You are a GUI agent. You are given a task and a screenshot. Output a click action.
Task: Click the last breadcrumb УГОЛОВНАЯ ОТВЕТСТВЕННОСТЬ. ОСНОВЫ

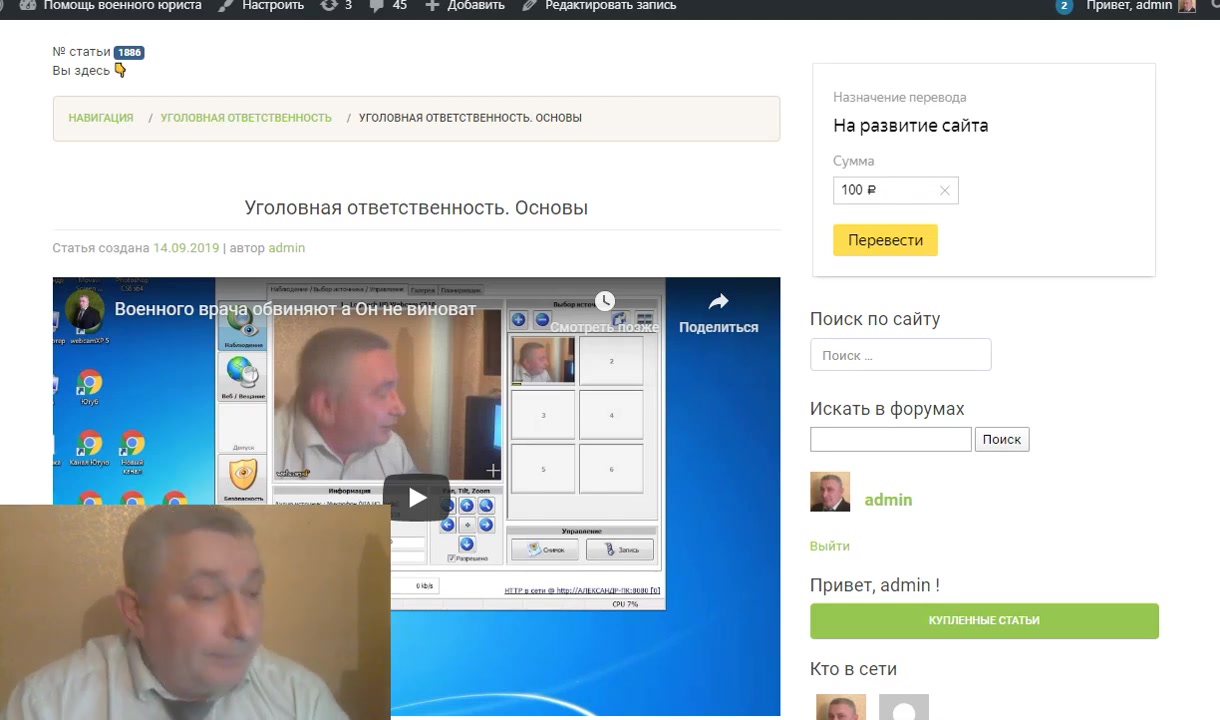tap(470, 118)
